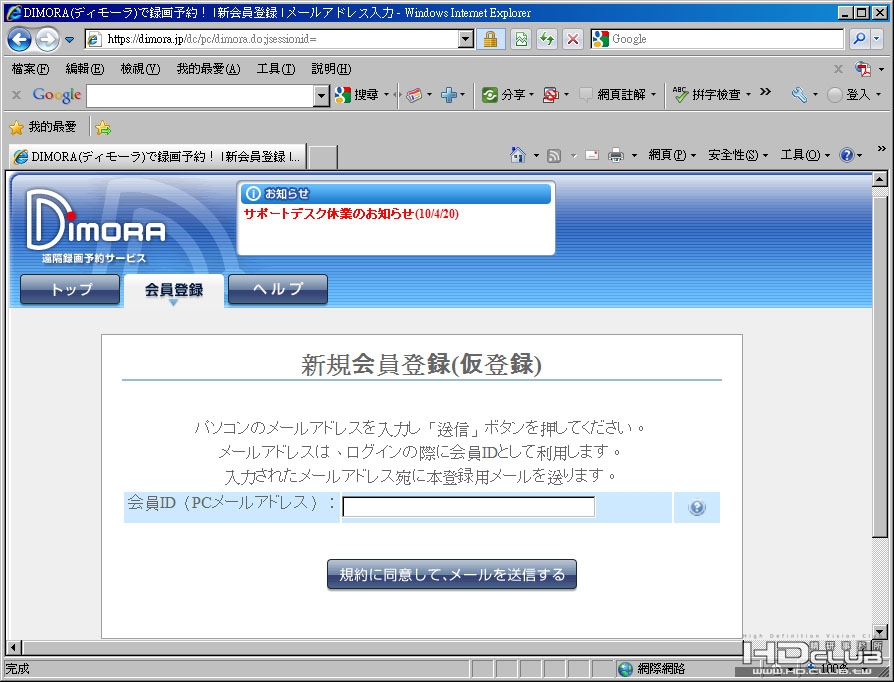Select the DIMORA browser tab
Image resolution: width=894 pixels, height=682 pixels.
point(157,156)
